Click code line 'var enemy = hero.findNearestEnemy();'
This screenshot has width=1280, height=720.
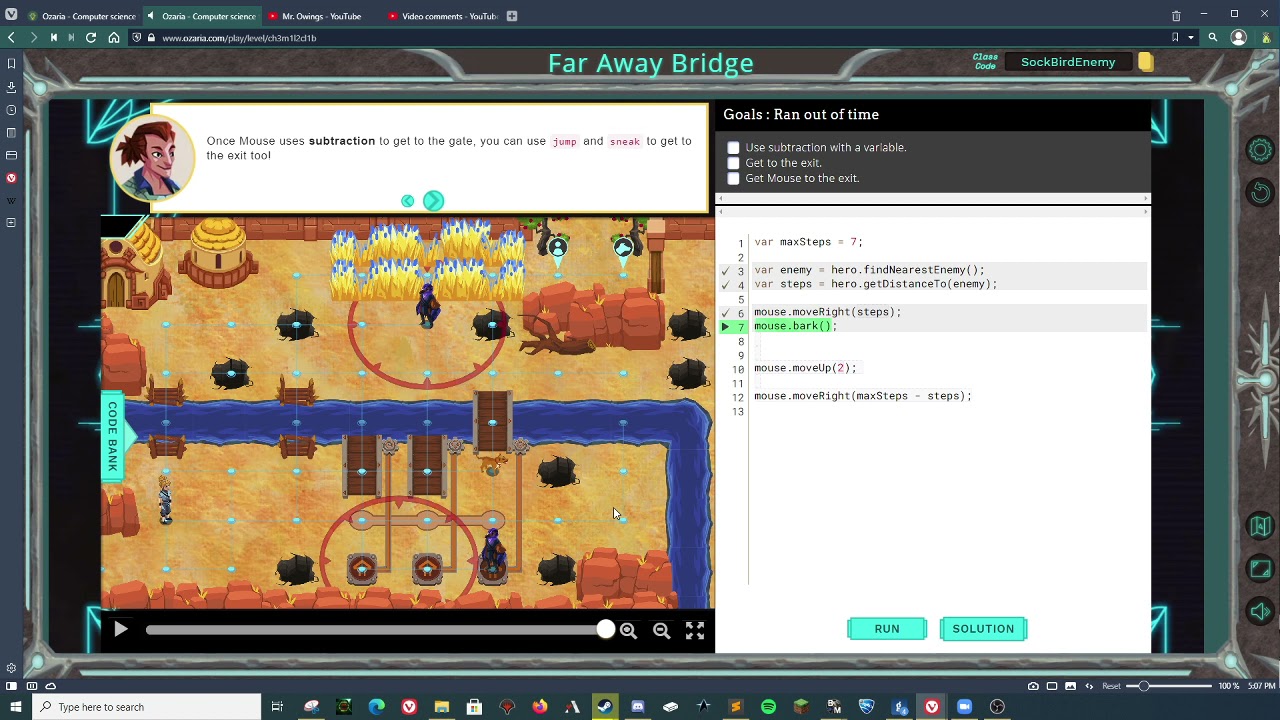click(869, 270)
